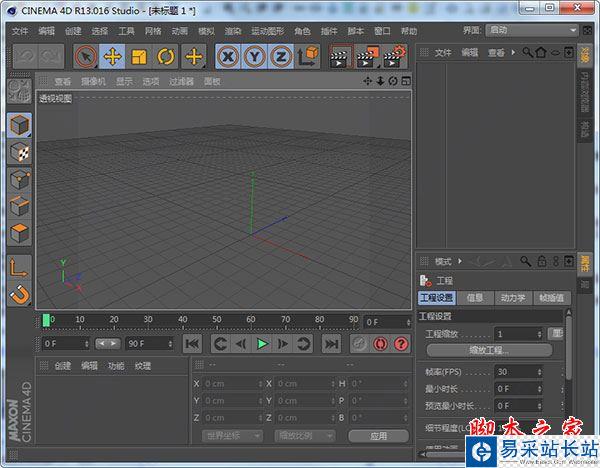600x468 pixels.
Task: Switch to the 工程设置 tab
Action: tap(437, 298)
